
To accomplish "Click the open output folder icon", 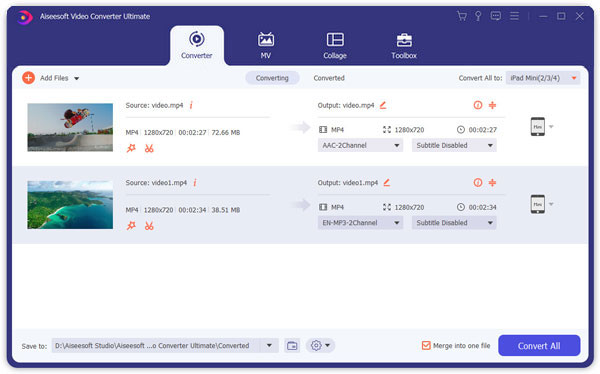I will (292, 346).
